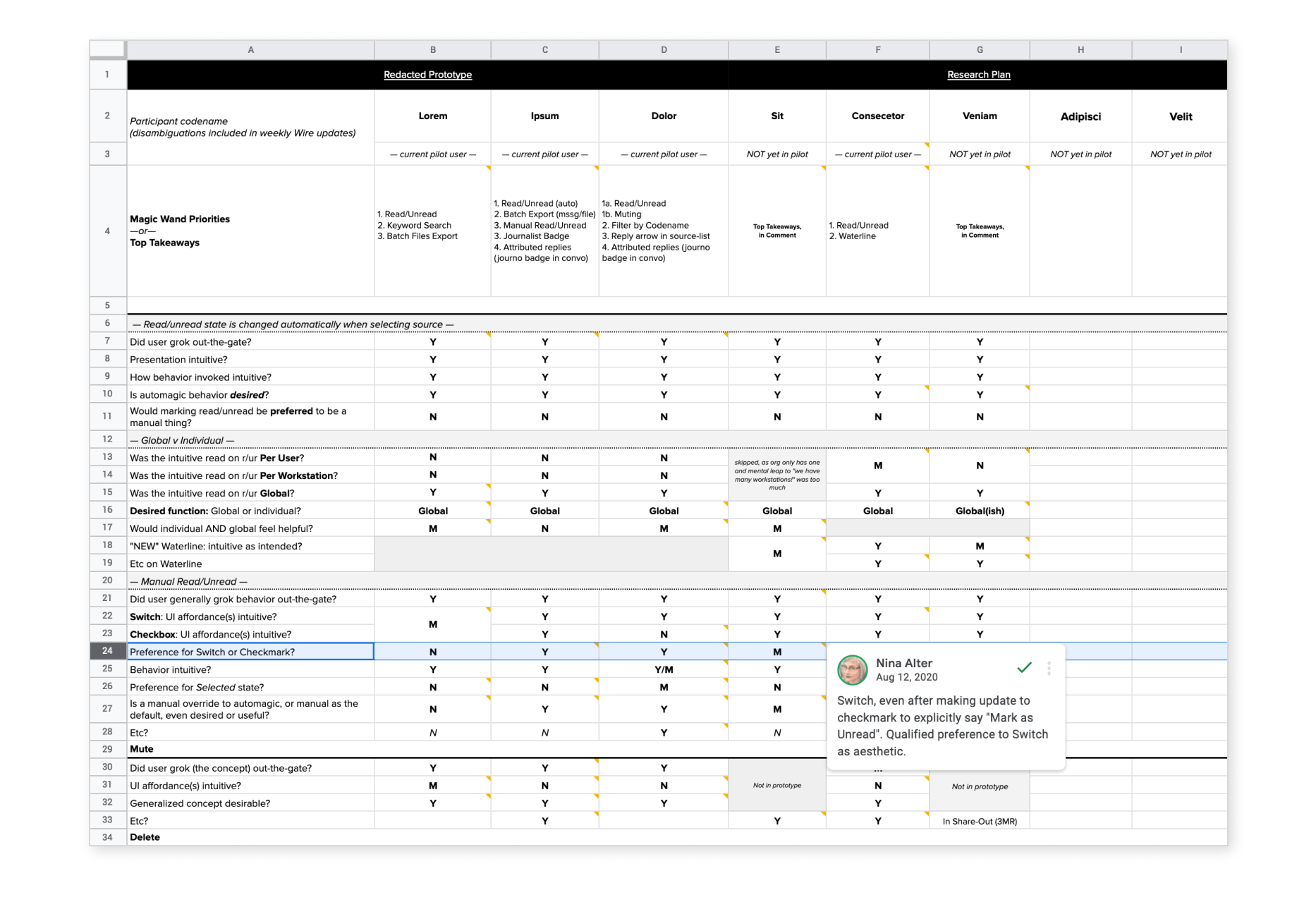Click the select-all corner box
The height and width of the screenshot is (900, 1316).
click(107, 49)
